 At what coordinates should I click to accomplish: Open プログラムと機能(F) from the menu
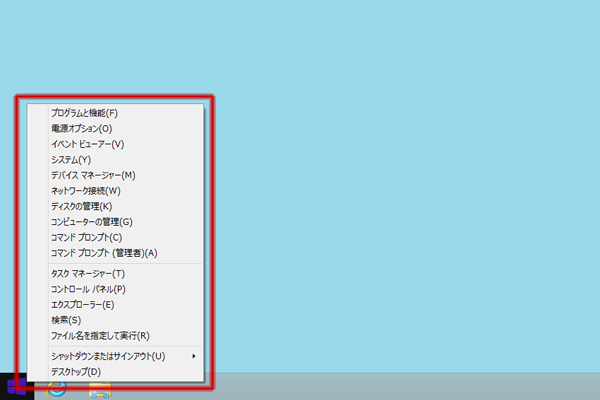click(115, 113)
